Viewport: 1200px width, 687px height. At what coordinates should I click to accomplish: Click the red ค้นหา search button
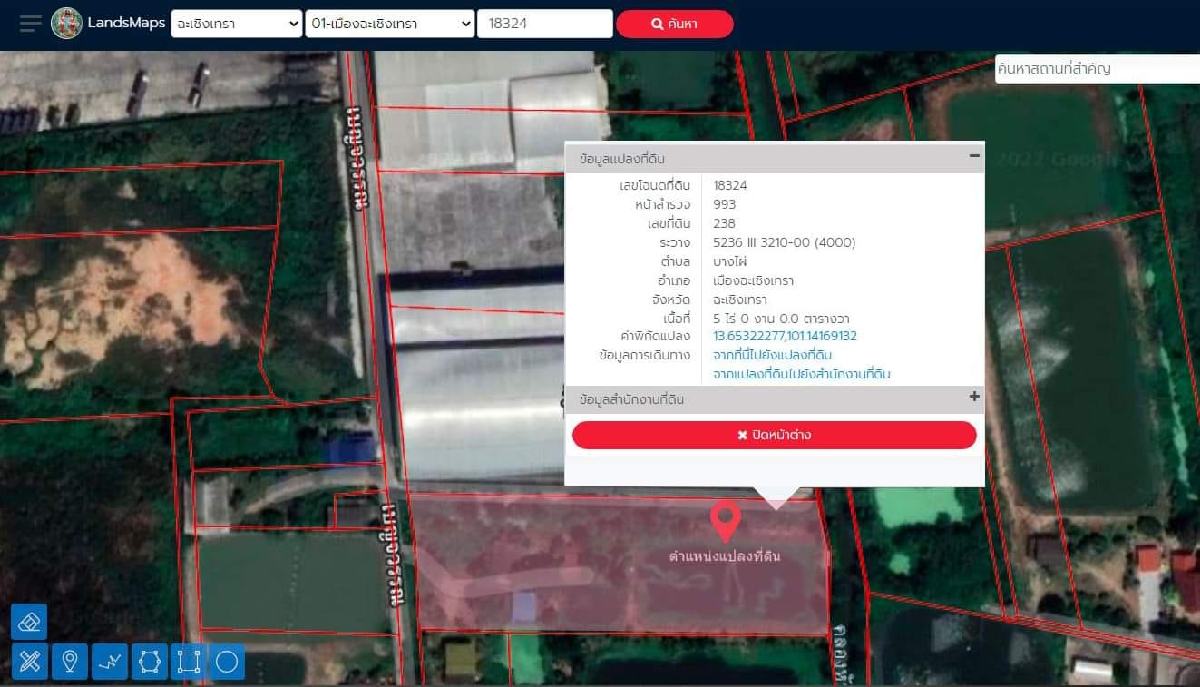click(x=675, y=24)
